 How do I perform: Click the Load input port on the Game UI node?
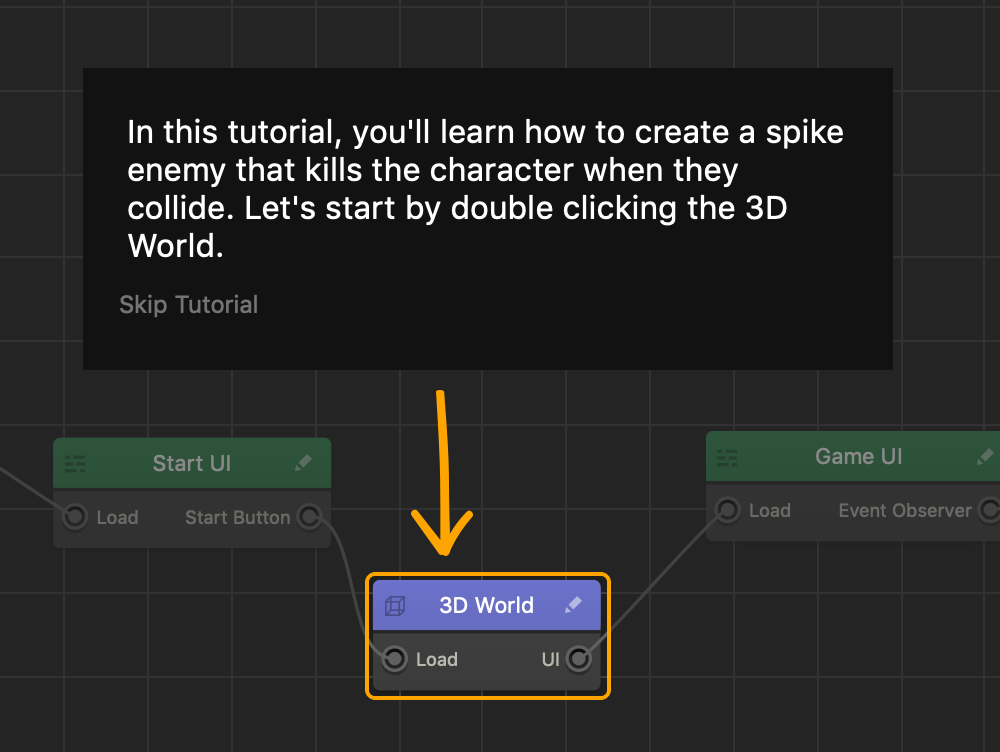click(x=726, y=510)
